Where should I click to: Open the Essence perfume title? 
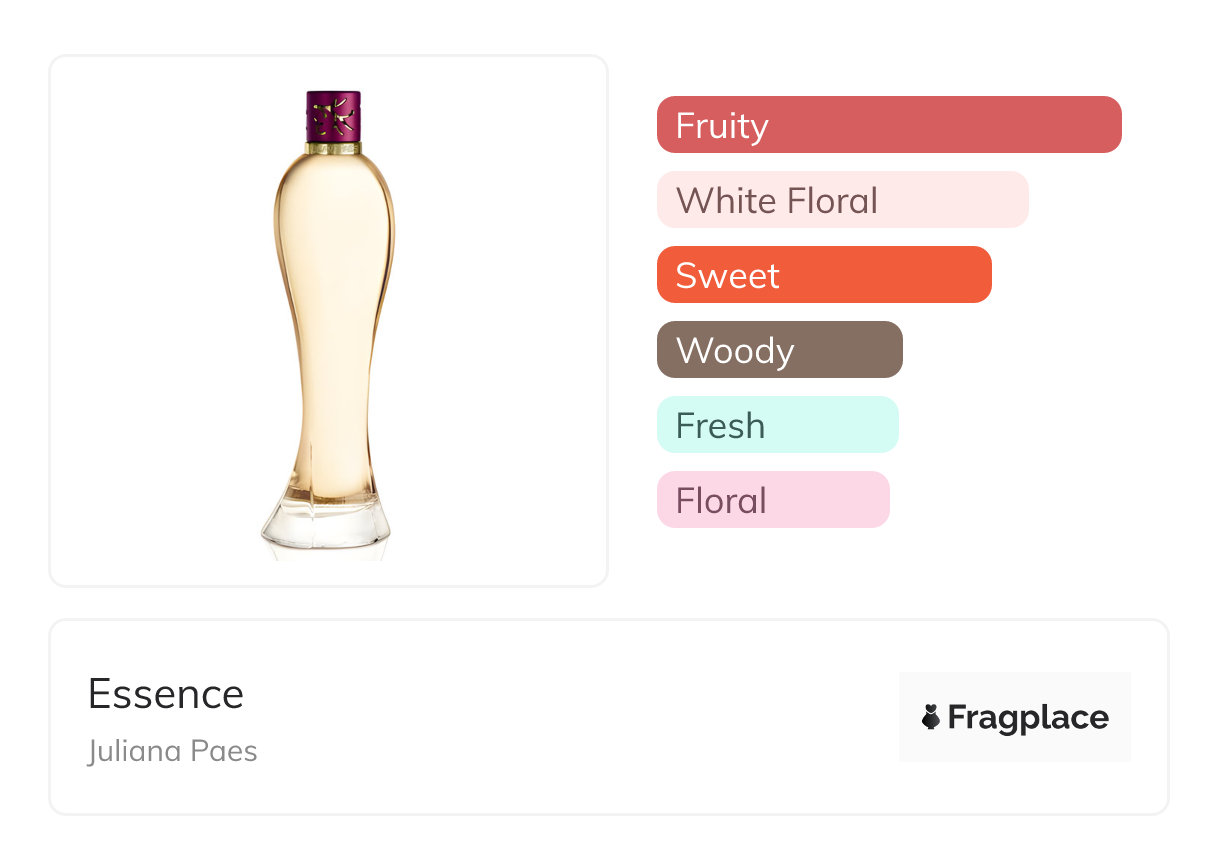[166, 694]
